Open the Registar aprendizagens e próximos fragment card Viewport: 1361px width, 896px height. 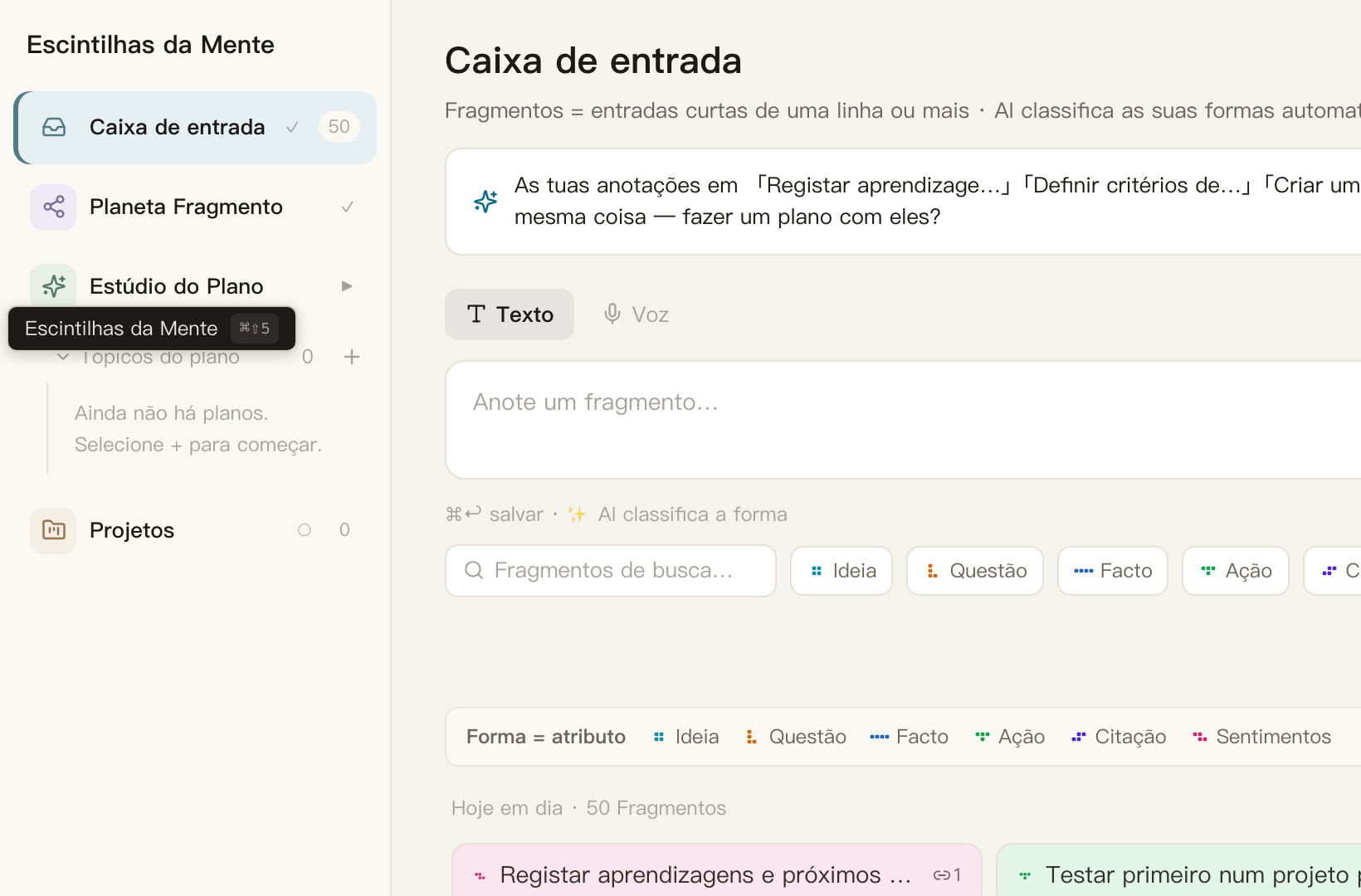(x=717, y=870)
